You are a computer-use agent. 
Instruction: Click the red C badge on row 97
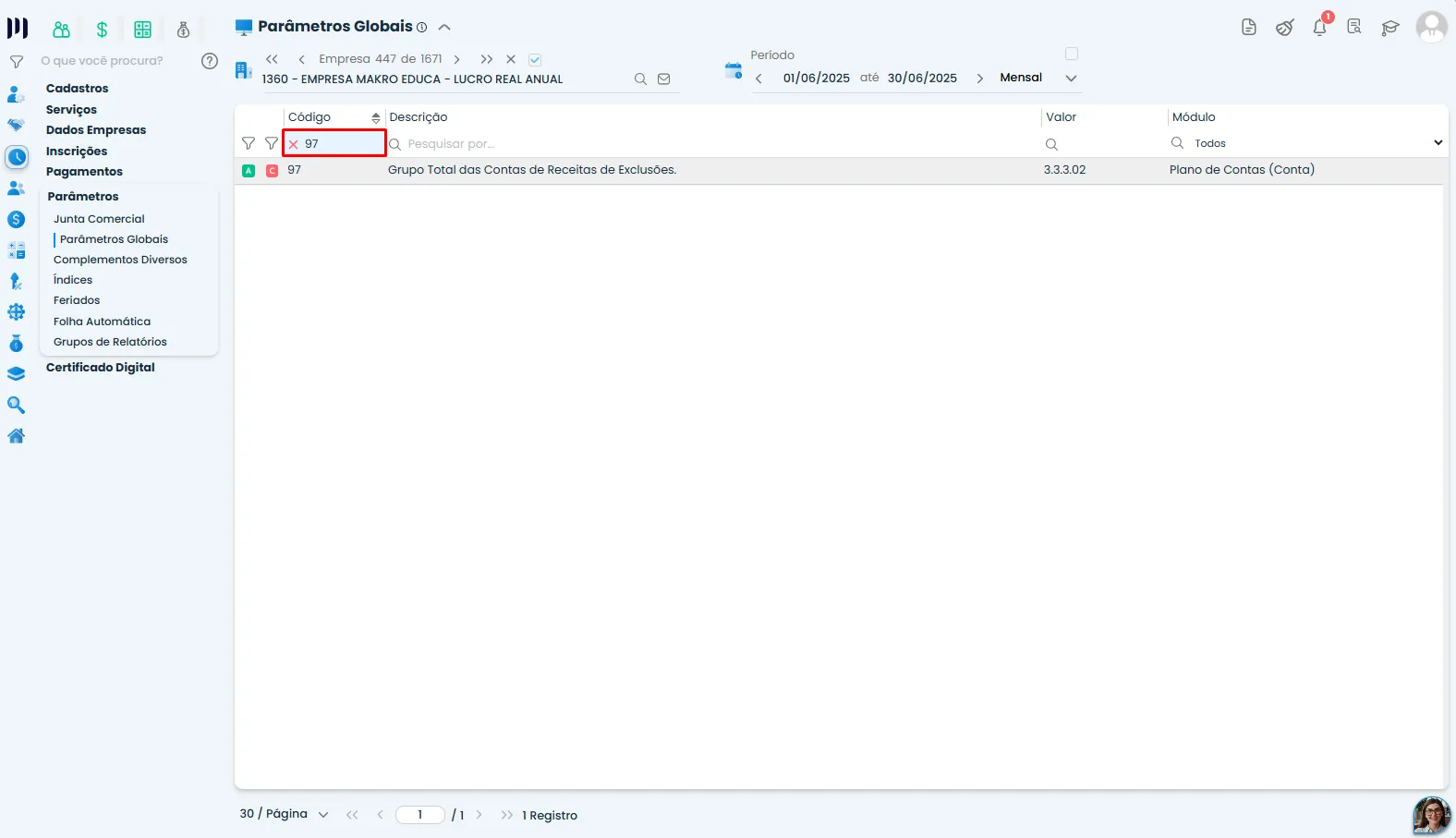coord(272,170)
